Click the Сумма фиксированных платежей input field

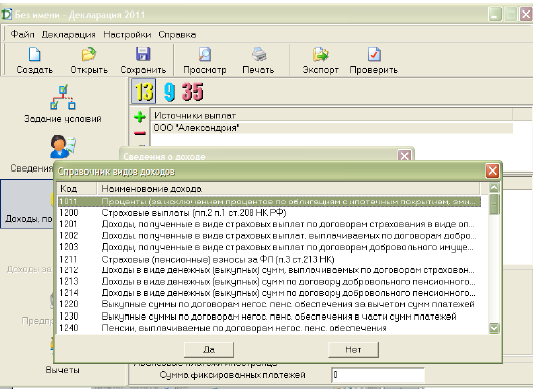point(378,375)
